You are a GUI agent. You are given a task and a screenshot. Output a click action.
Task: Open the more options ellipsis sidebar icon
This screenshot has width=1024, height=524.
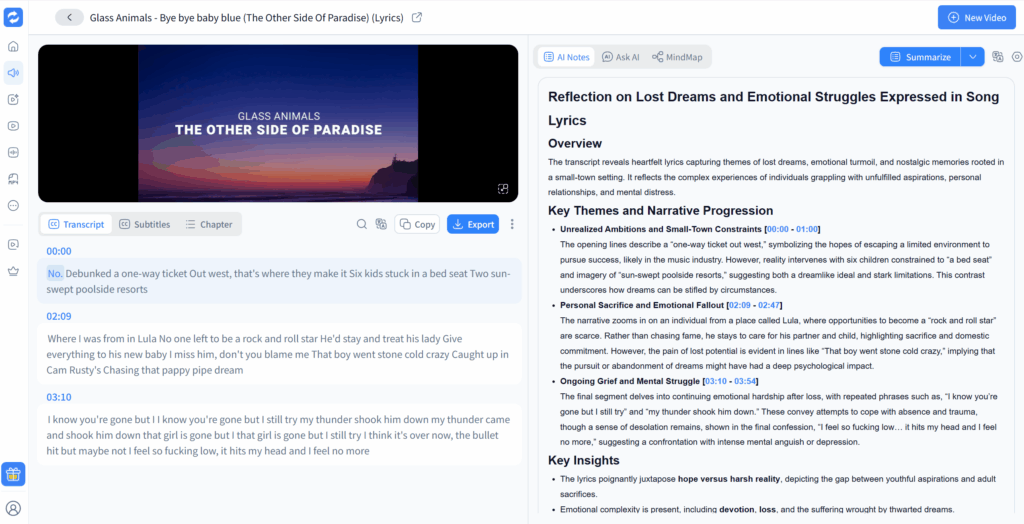point(13,205)
